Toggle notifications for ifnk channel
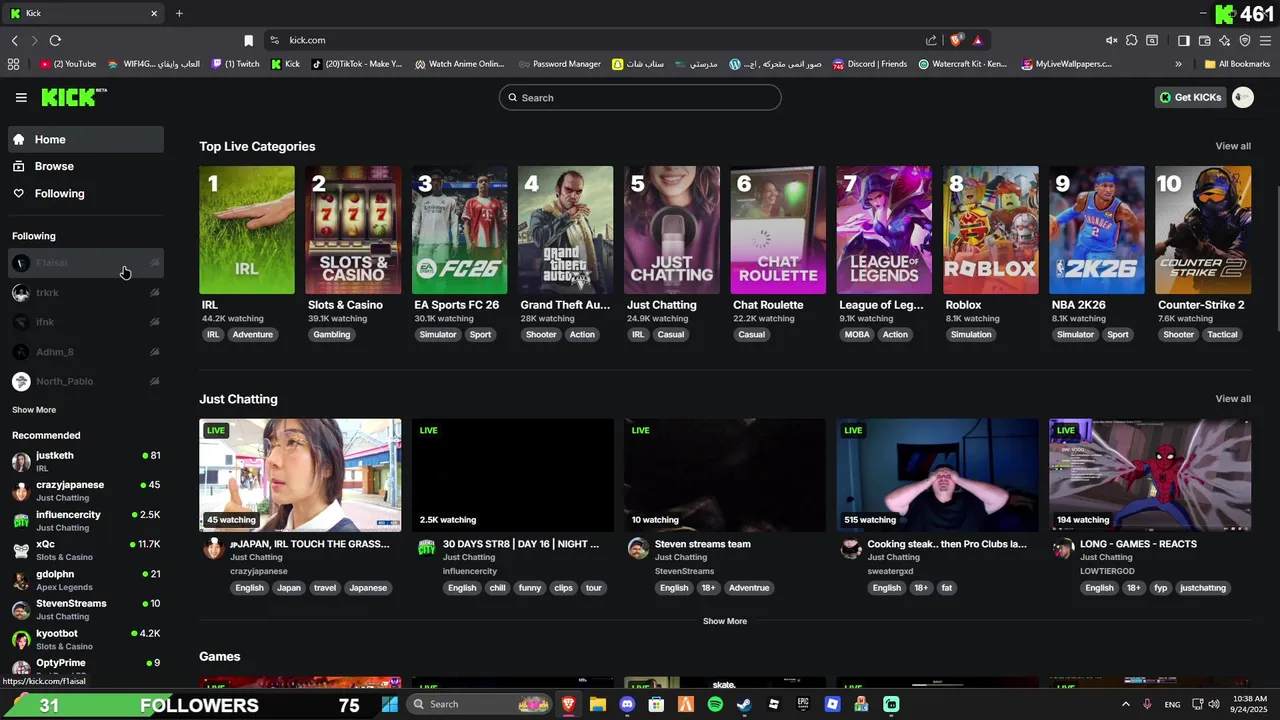 click(x=154, y=322)
